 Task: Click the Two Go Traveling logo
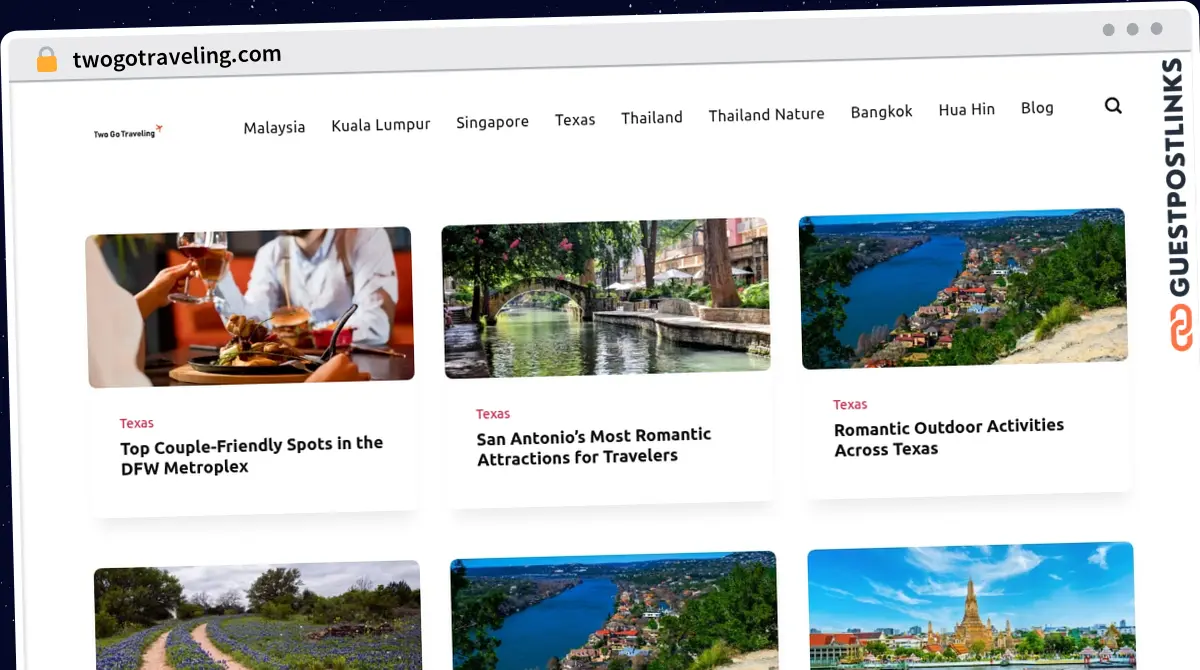[128, 132]
